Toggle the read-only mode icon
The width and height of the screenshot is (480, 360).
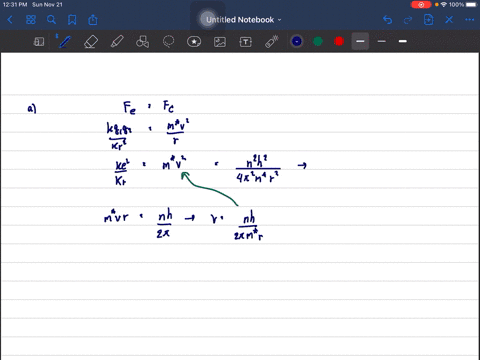tap(39, 42)
